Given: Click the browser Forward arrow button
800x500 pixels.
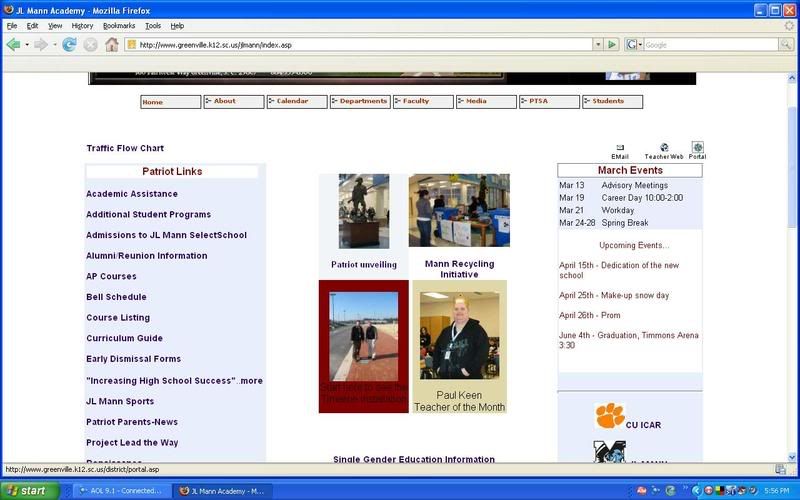Looking at the screenshot, I should pos(41,45).
